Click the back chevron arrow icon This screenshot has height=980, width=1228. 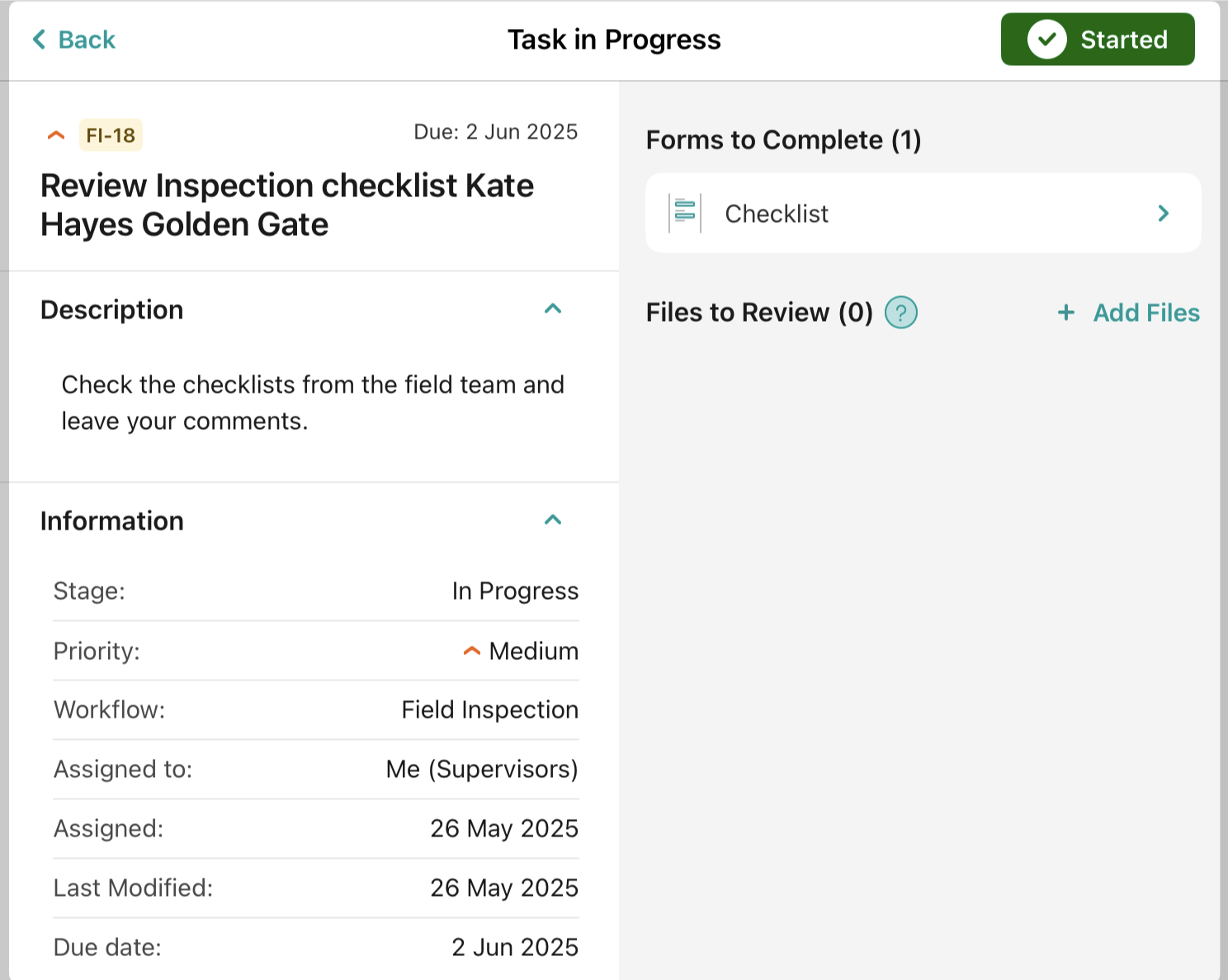pyautogui.click(x=39, y=40)
